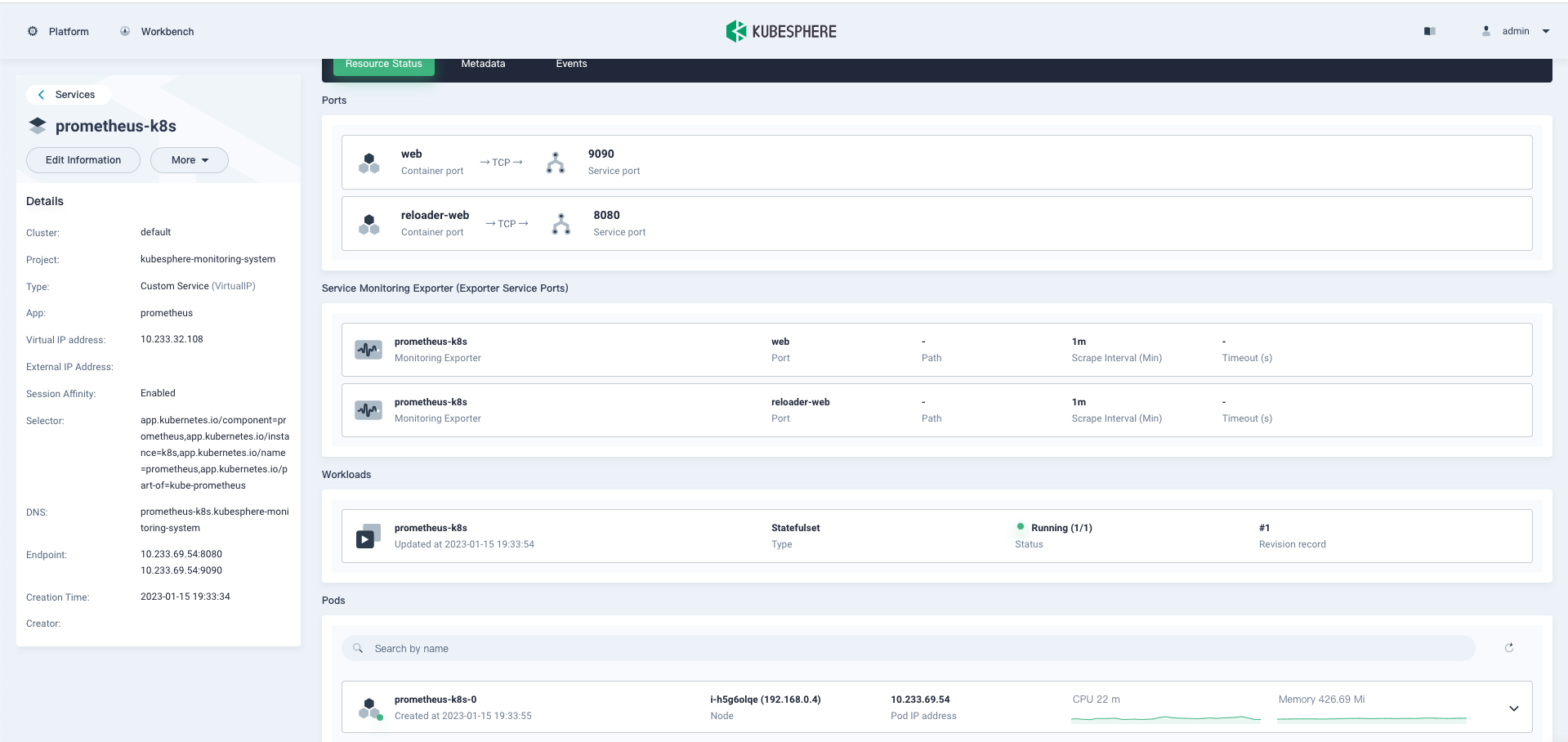Click the prometheus-k8s-0 pod icon
The image size is (1568, 742).
point(370,708)
